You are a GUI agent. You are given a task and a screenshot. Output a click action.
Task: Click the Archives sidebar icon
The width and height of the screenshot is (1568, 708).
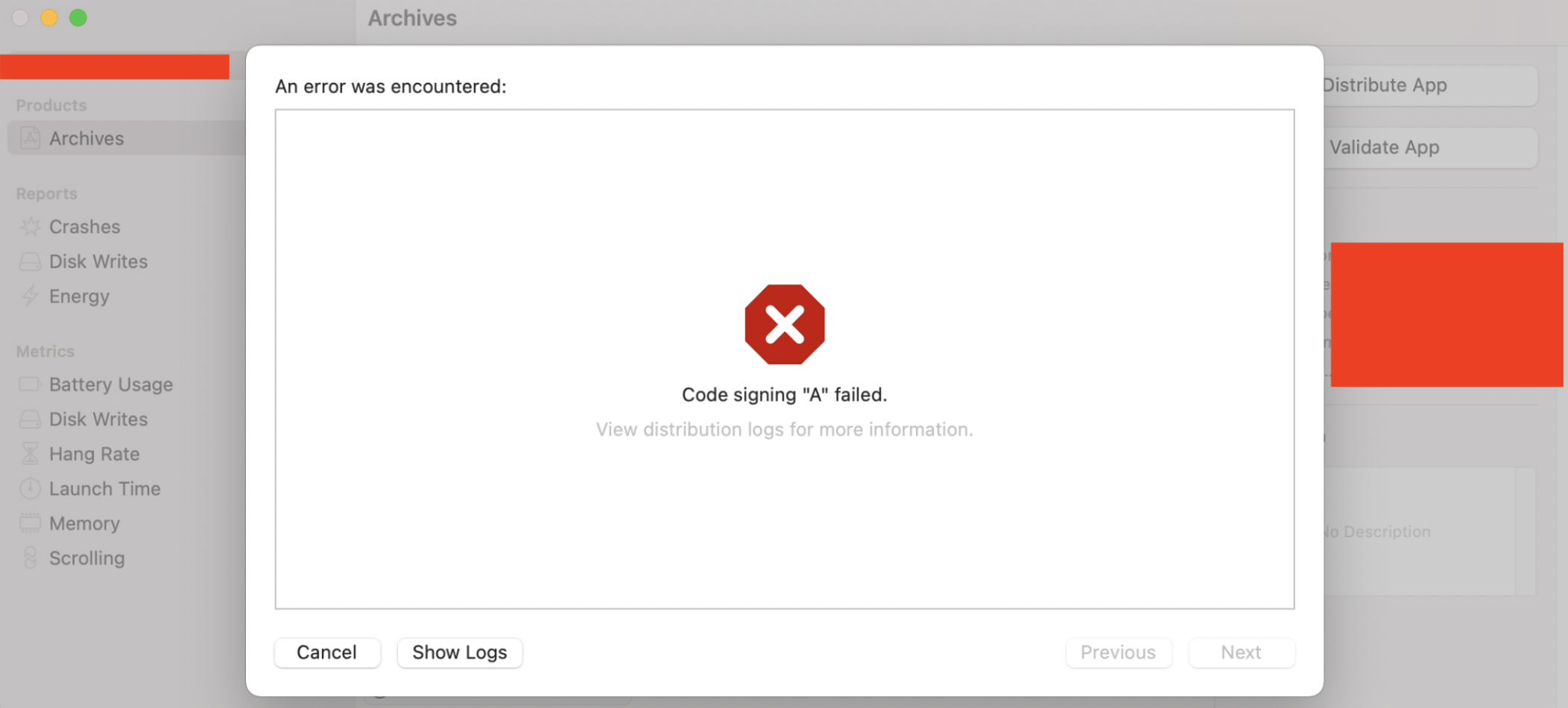tap(30, 139)
